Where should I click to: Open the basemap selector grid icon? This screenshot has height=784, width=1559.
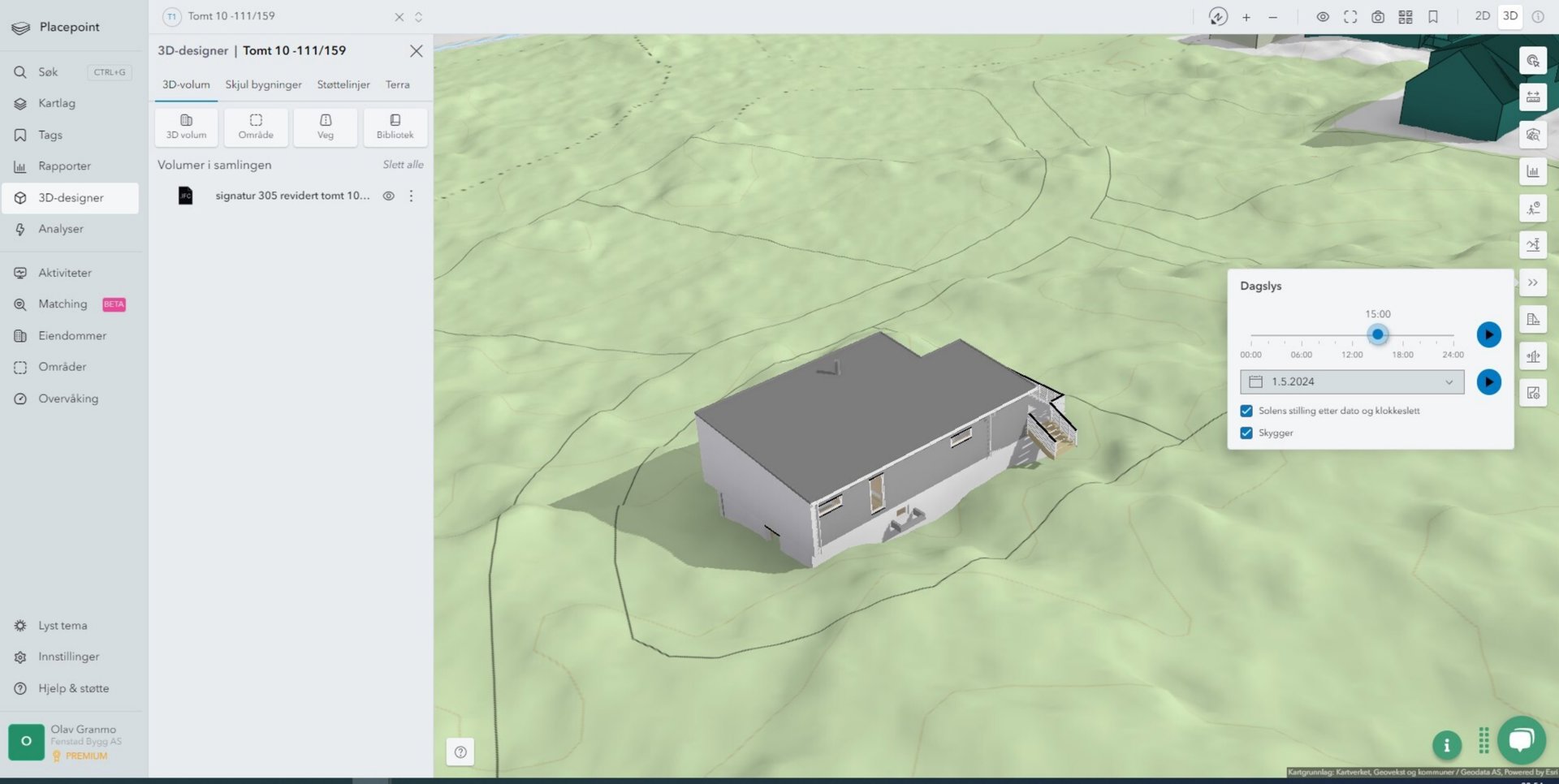1406,16
